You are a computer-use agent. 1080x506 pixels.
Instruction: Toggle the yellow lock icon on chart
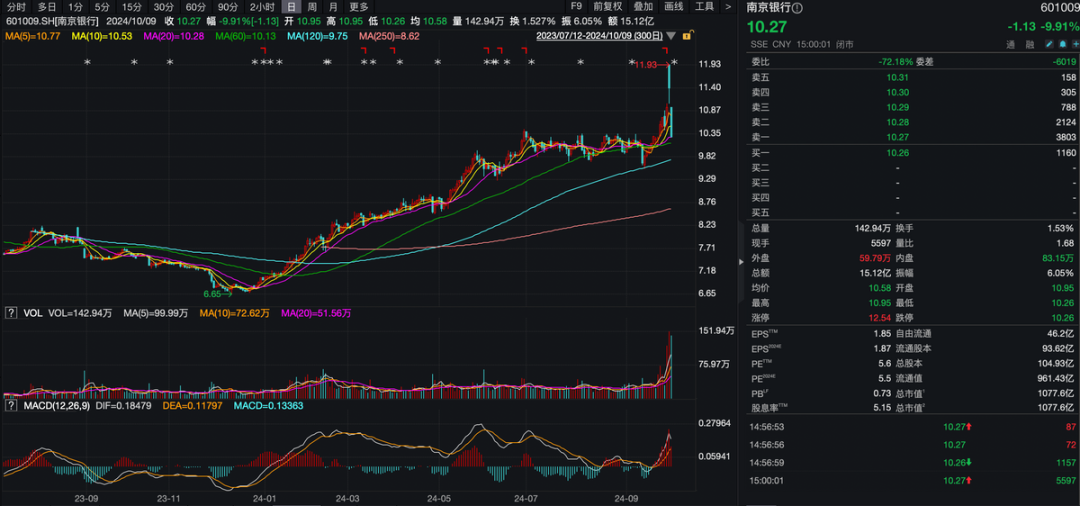tap(687, 35)
